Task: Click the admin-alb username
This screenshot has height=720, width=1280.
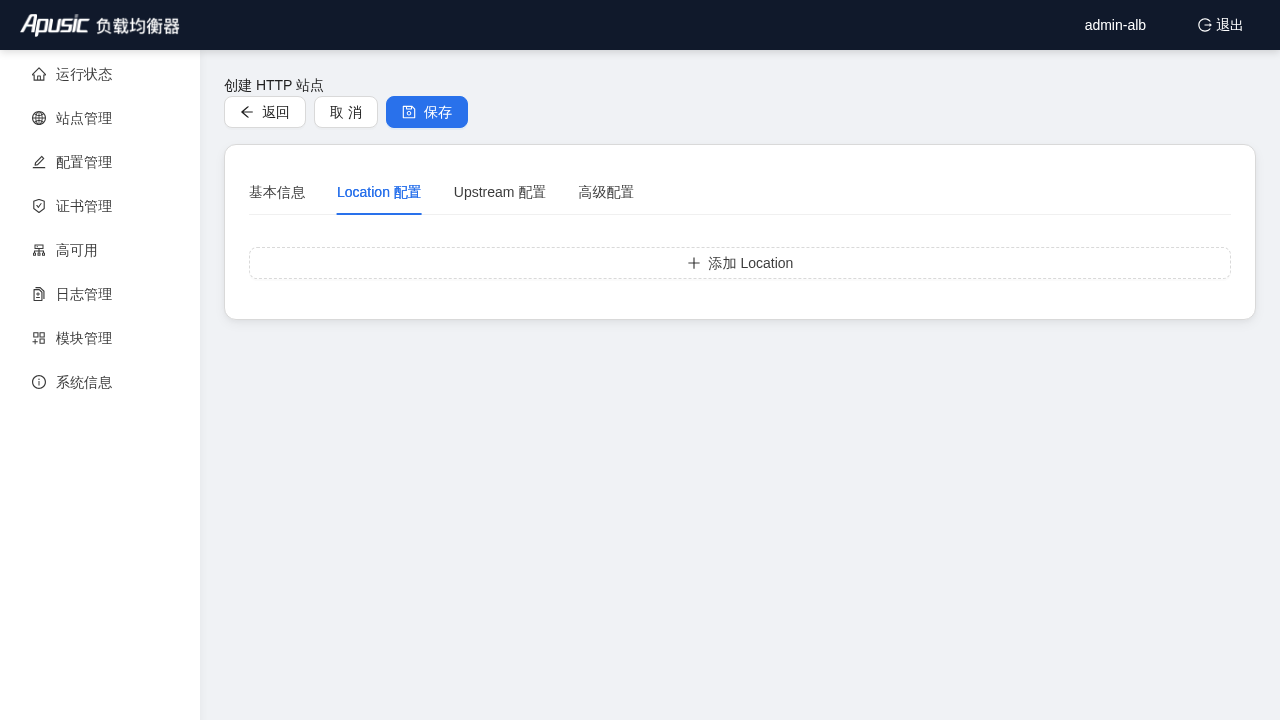Action: 1115,25
